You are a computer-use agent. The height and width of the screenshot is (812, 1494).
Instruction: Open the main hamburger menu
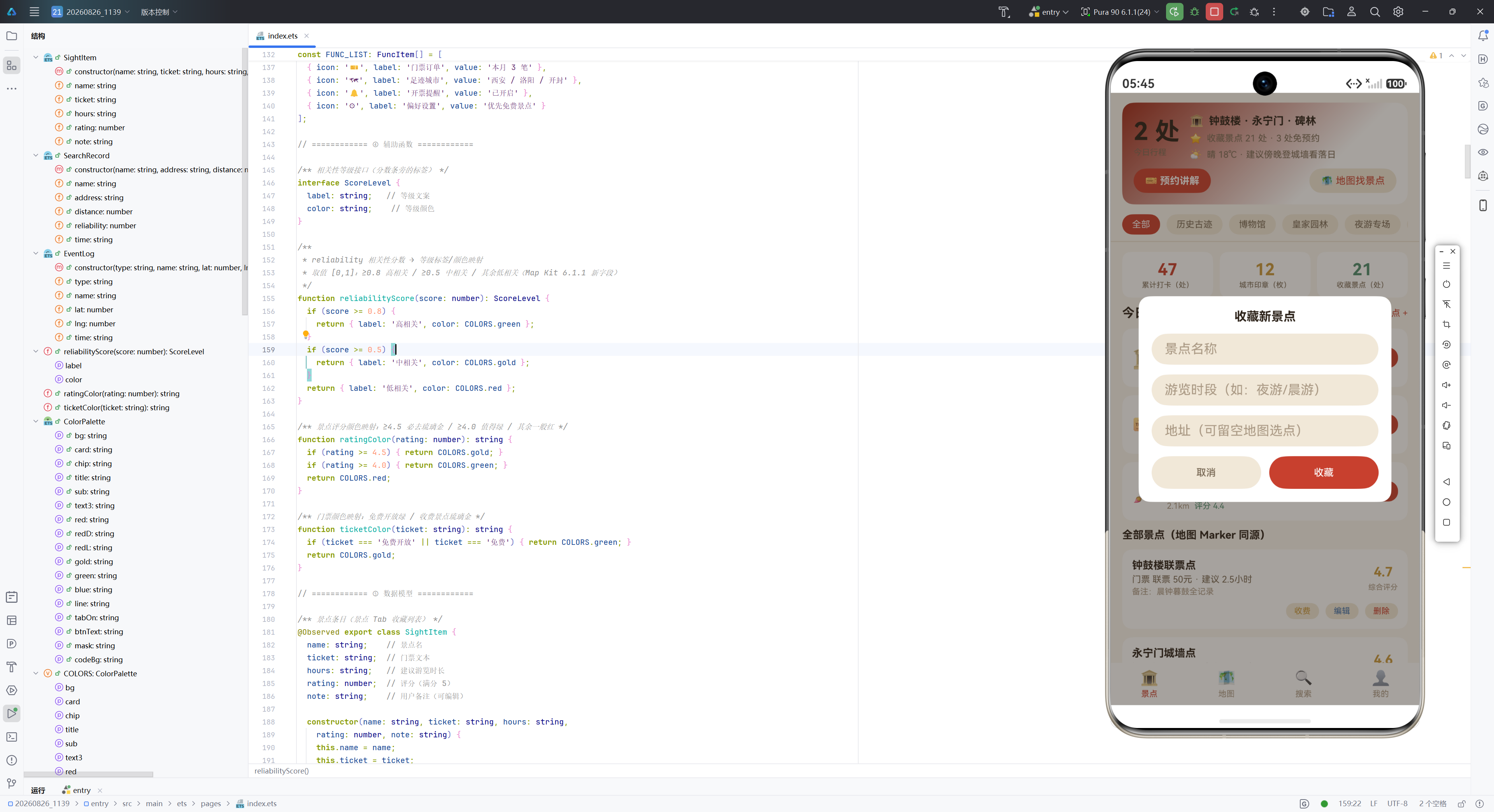(34, 12)
